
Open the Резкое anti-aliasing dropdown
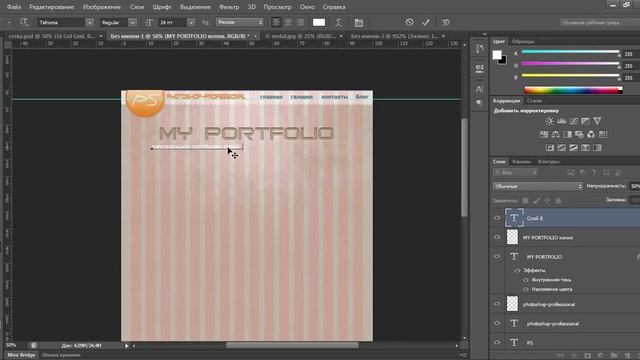coord(240,22)
